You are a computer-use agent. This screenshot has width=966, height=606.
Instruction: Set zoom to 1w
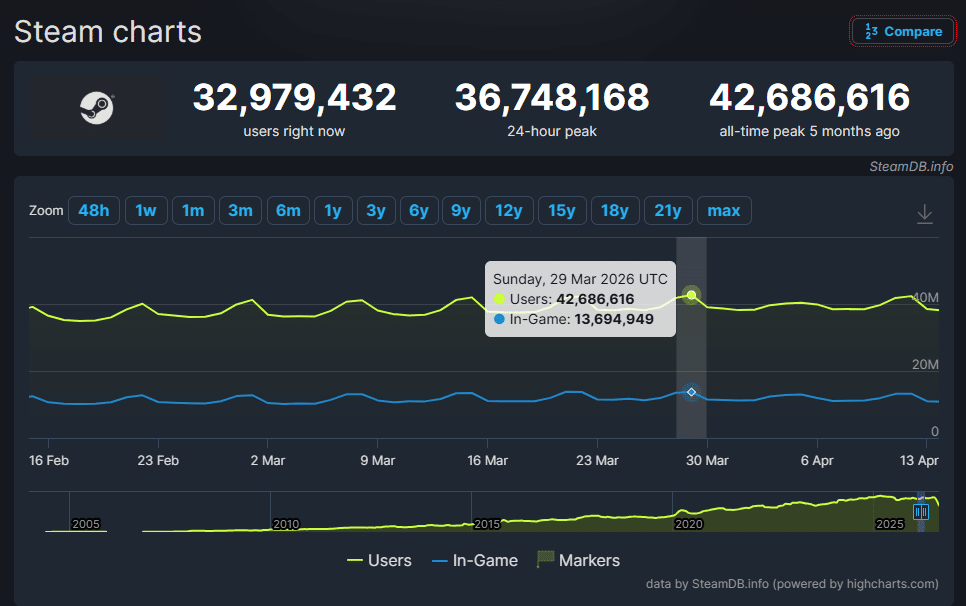[x=146, y=211]
